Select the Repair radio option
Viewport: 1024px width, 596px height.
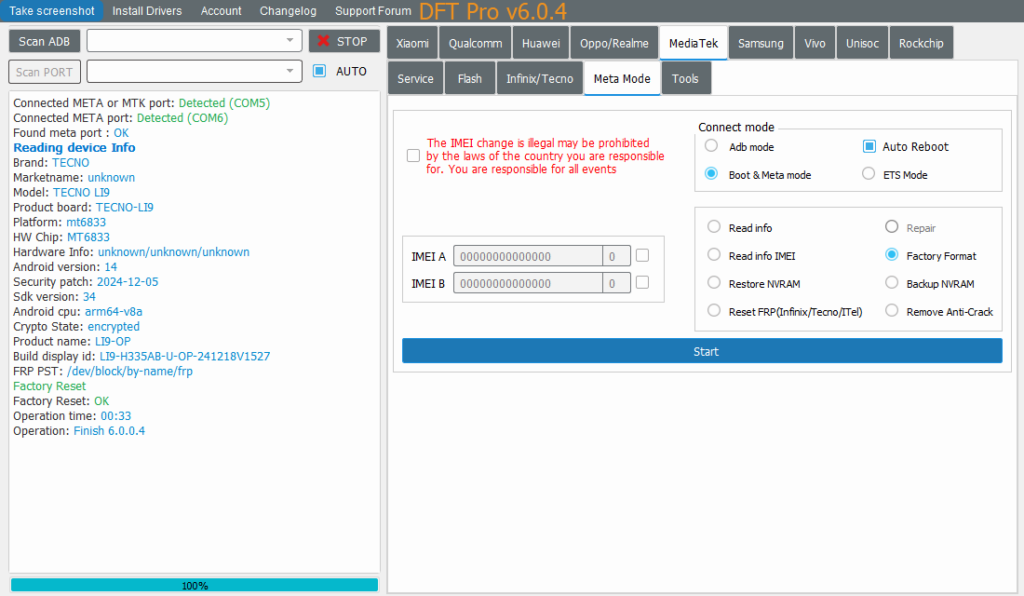[x=891, y=227]
